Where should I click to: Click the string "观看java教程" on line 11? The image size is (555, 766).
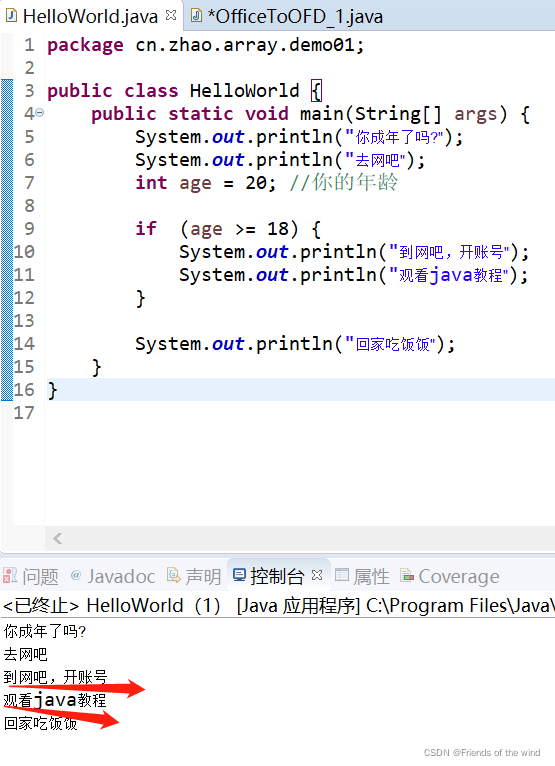[x=449, y=275]
